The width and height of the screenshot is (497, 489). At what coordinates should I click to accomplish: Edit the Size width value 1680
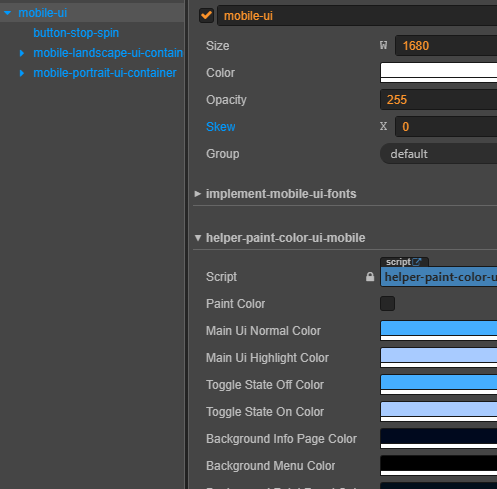(x=446, y=46)
